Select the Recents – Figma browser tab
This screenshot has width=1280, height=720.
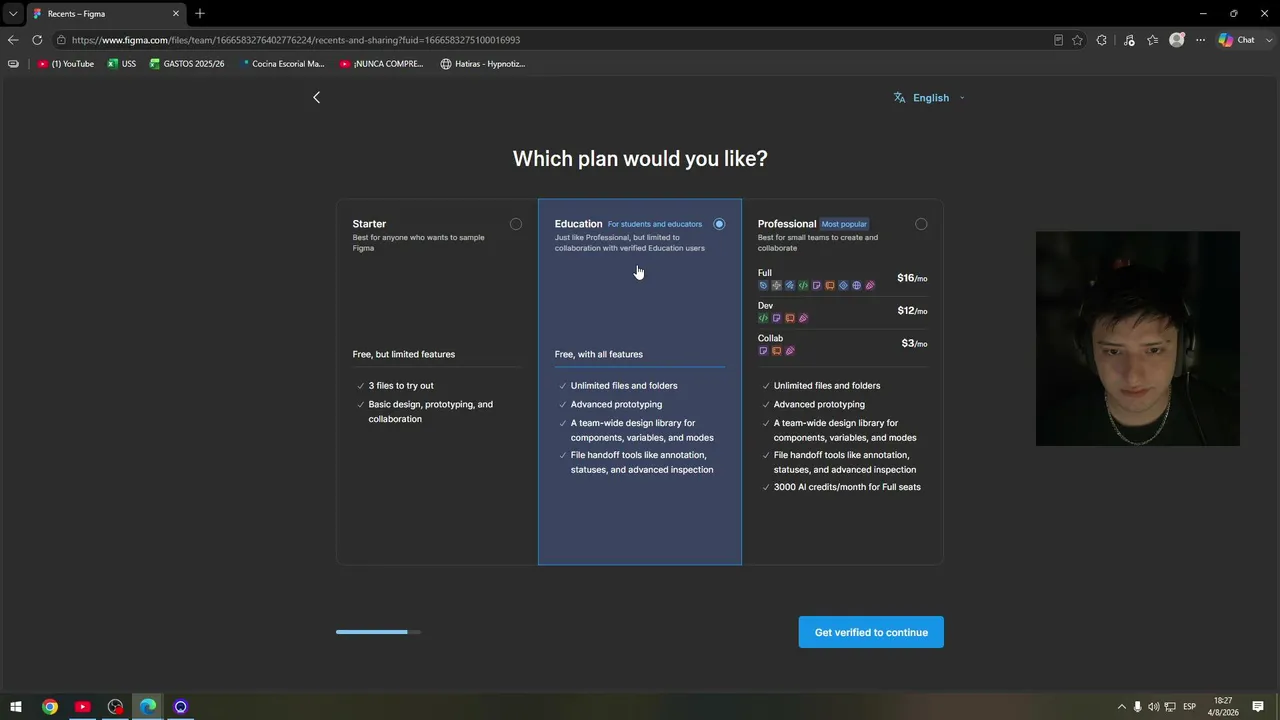(x=105, y=14)
